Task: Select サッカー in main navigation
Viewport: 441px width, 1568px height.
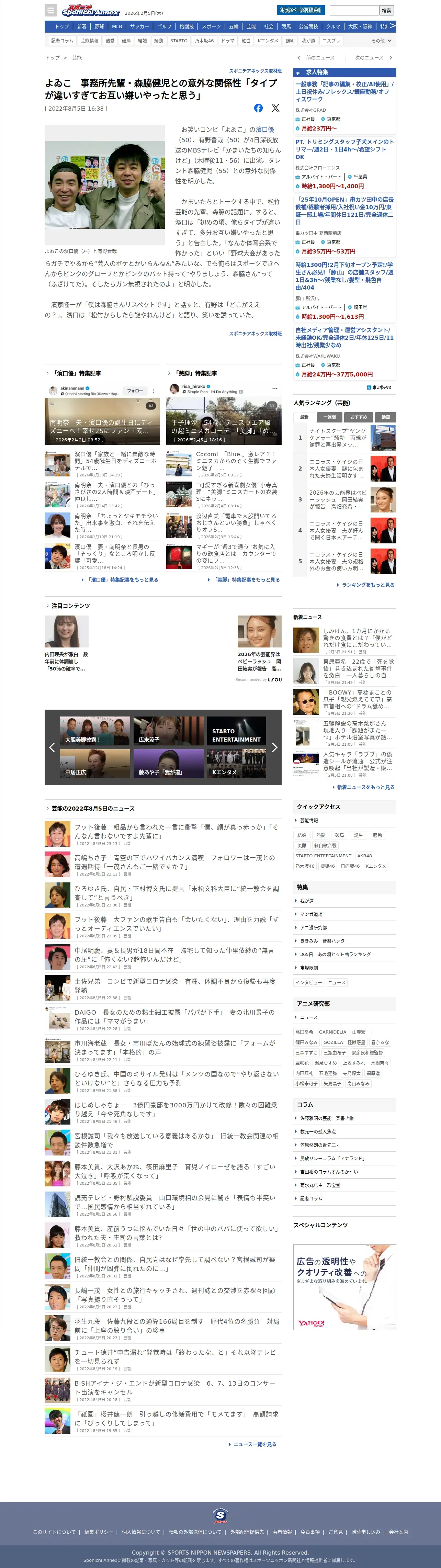Action: tap(139, 27)
